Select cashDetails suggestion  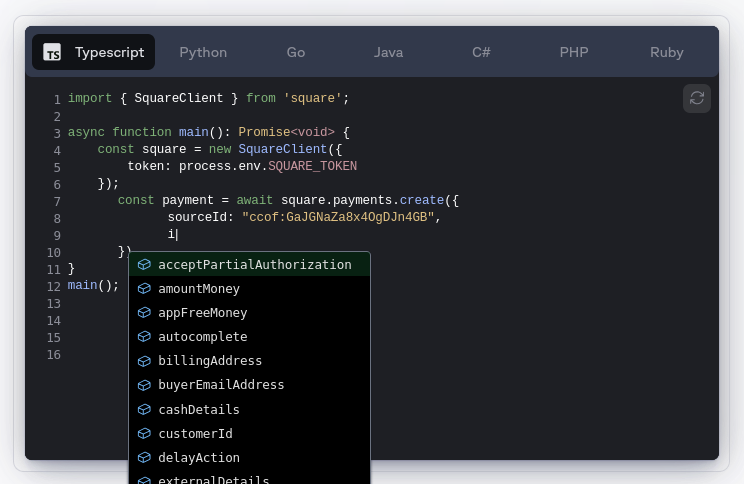pyautogui.click(x=250, y=409)
